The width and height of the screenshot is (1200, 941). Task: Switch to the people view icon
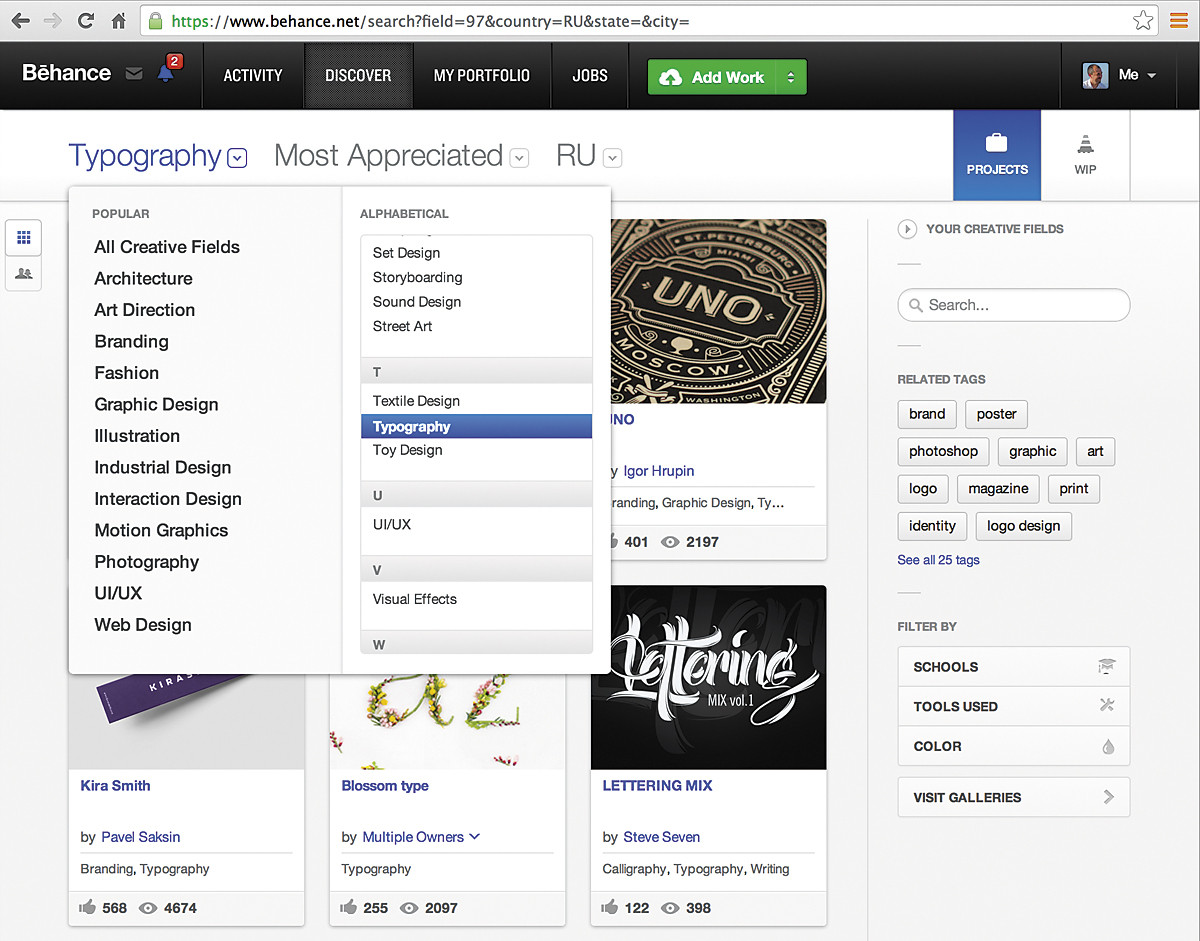click(24, 273)
